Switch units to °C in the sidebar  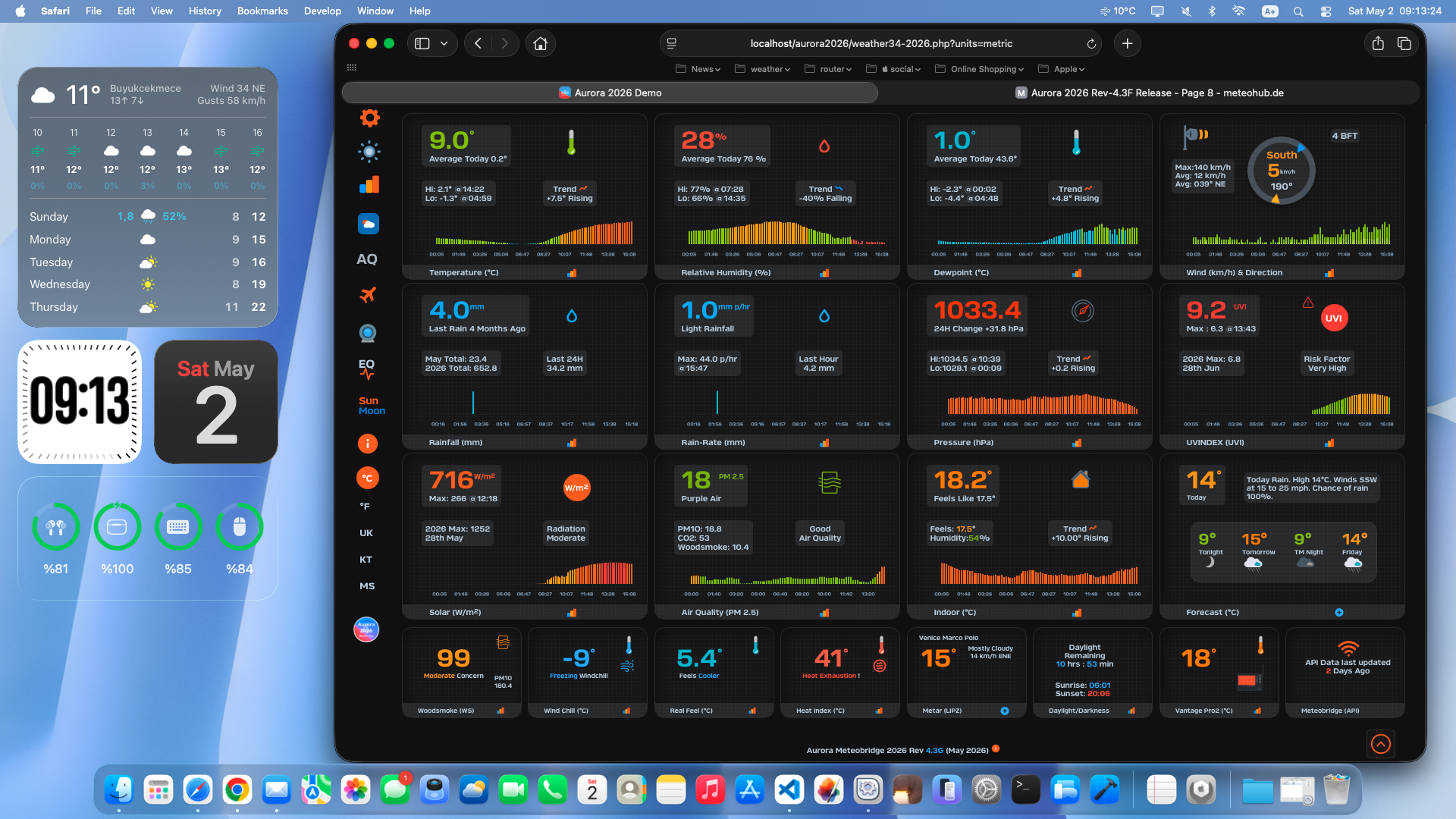tap(367, 478)
